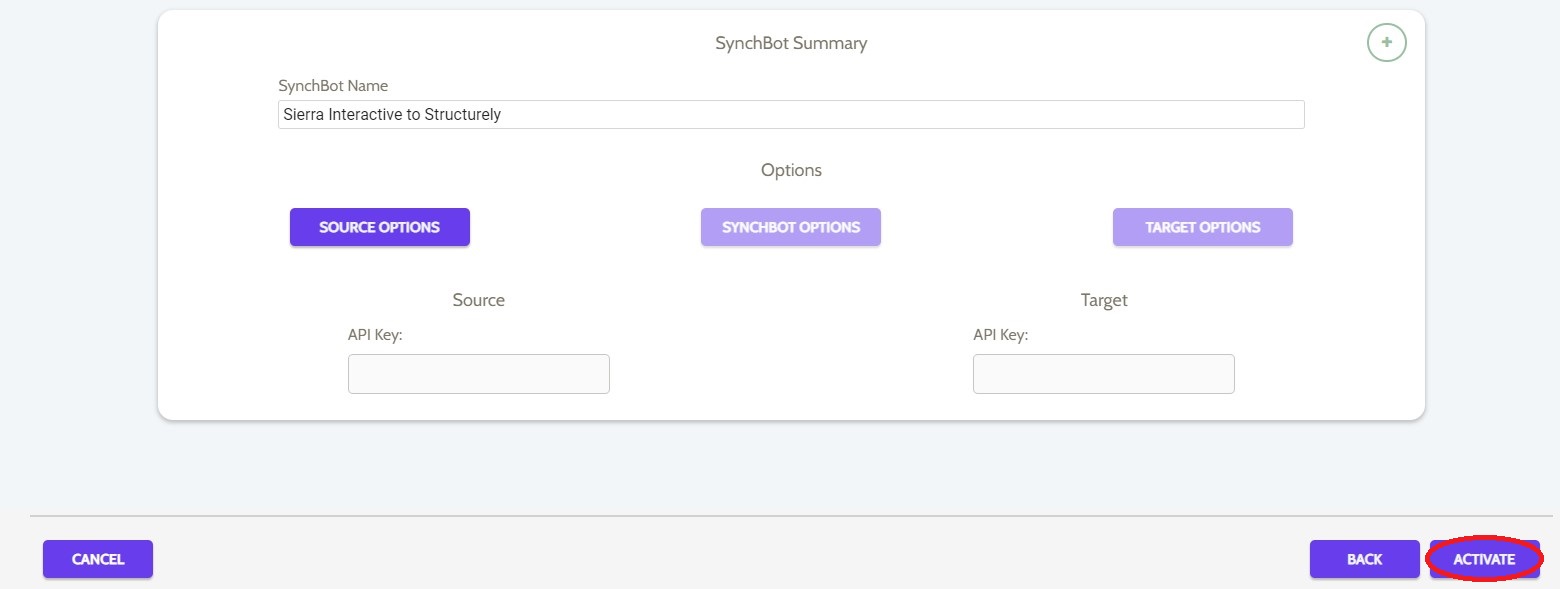This screenshot has width=1560, height=589.
Task: Click the Target column heading
Action: click(x=1104, y=300)
